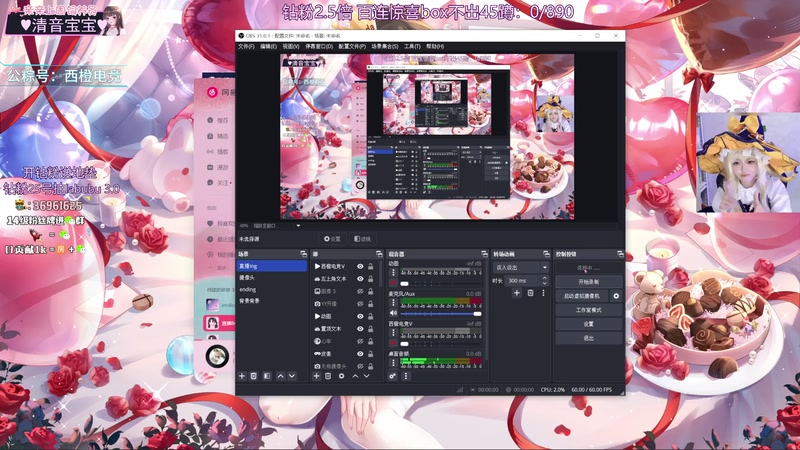800x450 pixels.
Task: Pop out the Scene Transitions dock icon
Action: [x=546, y=254]
